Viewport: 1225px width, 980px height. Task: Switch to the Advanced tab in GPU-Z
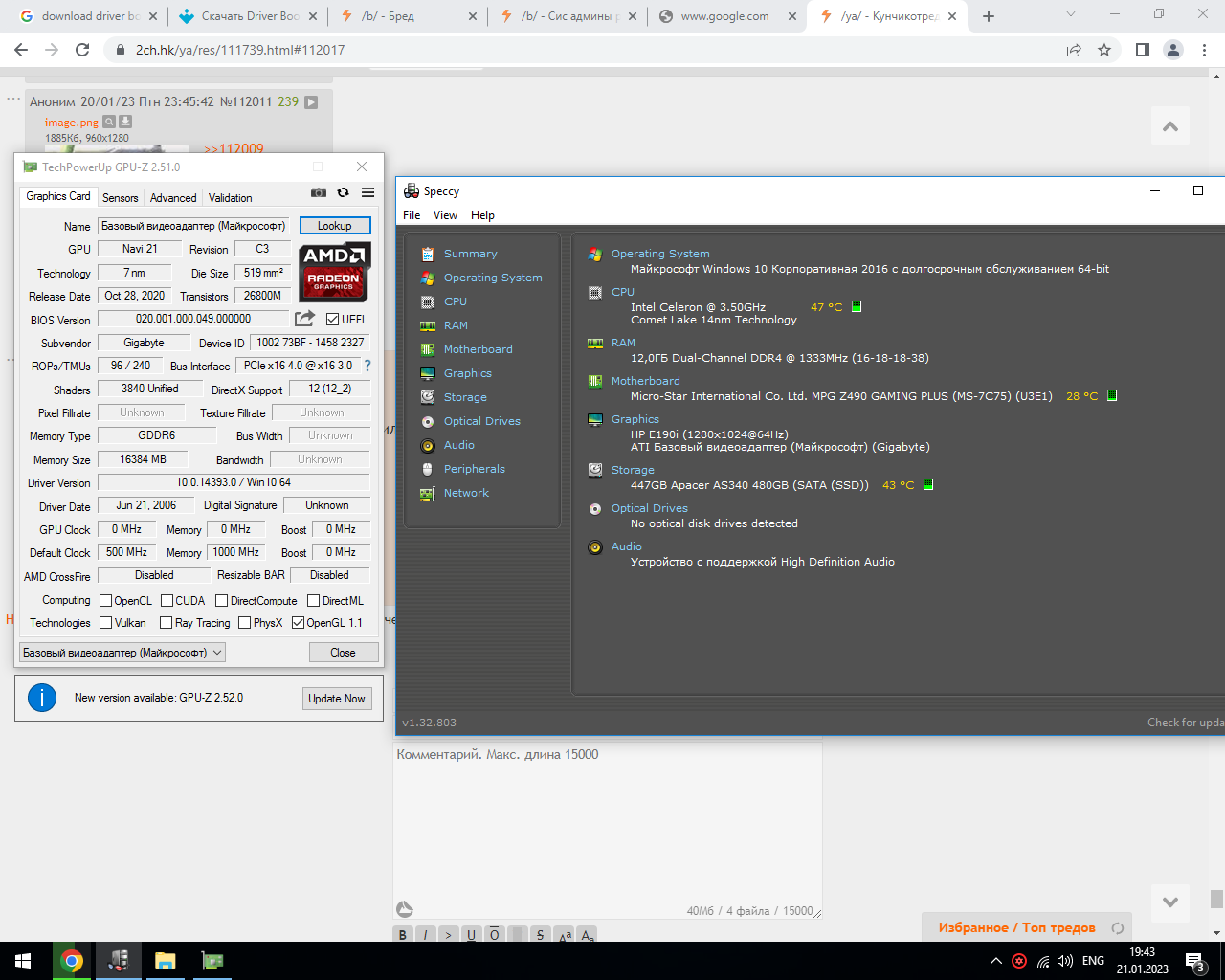tap(173, 198)
